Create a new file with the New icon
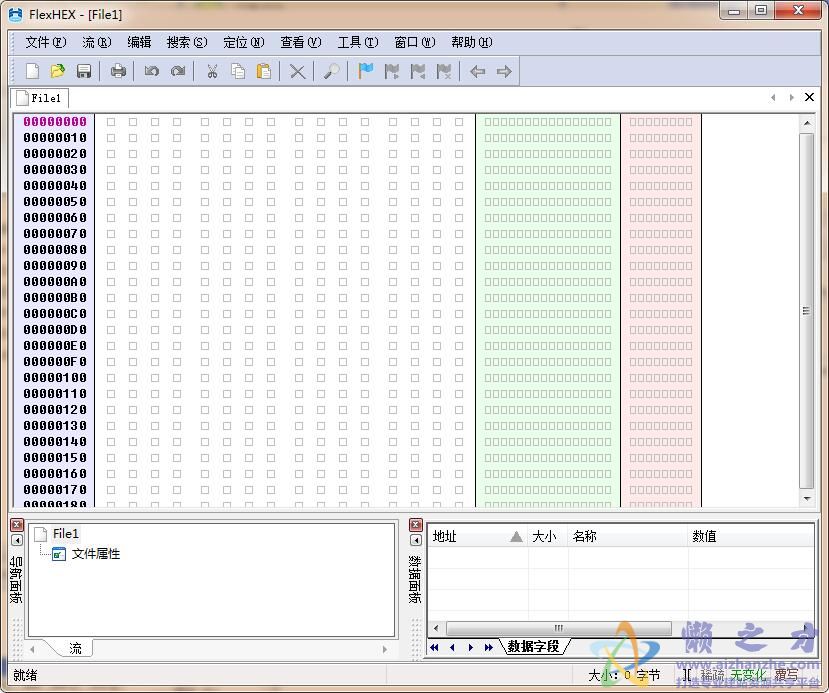The height and width of the screenshot is (693, 829). pyautogui.click(x=33, y=70)
